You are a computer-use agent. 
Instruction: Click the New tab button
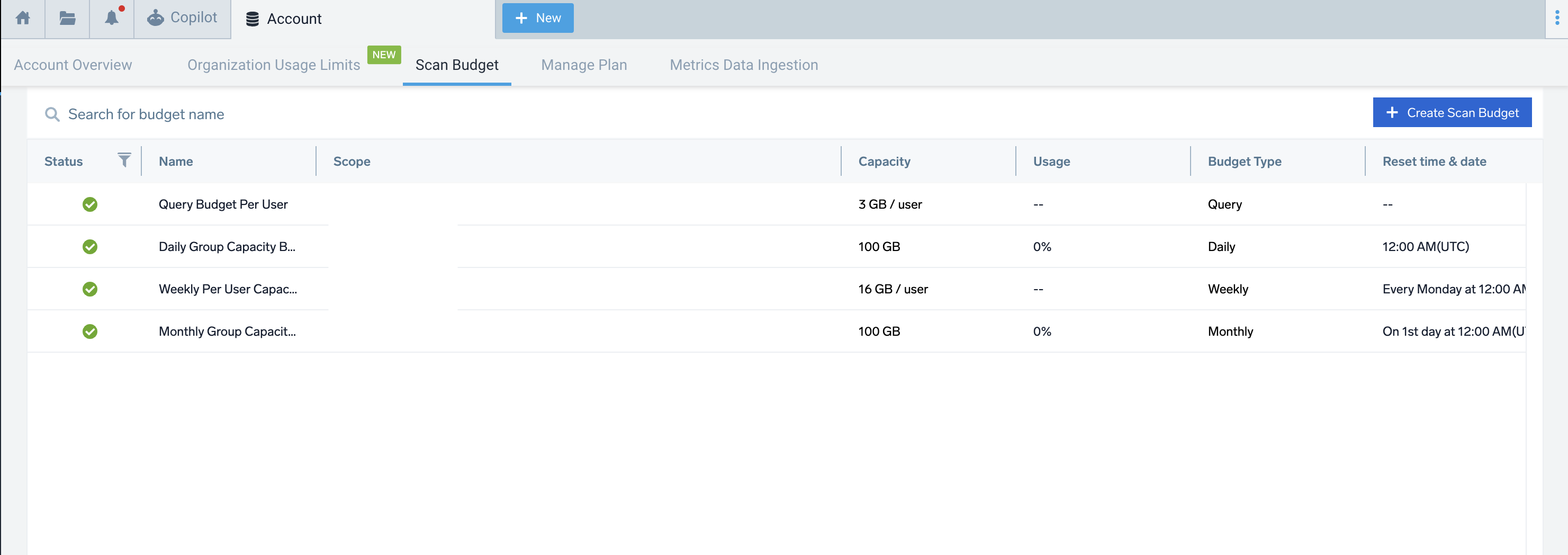(x=537, y=19)
